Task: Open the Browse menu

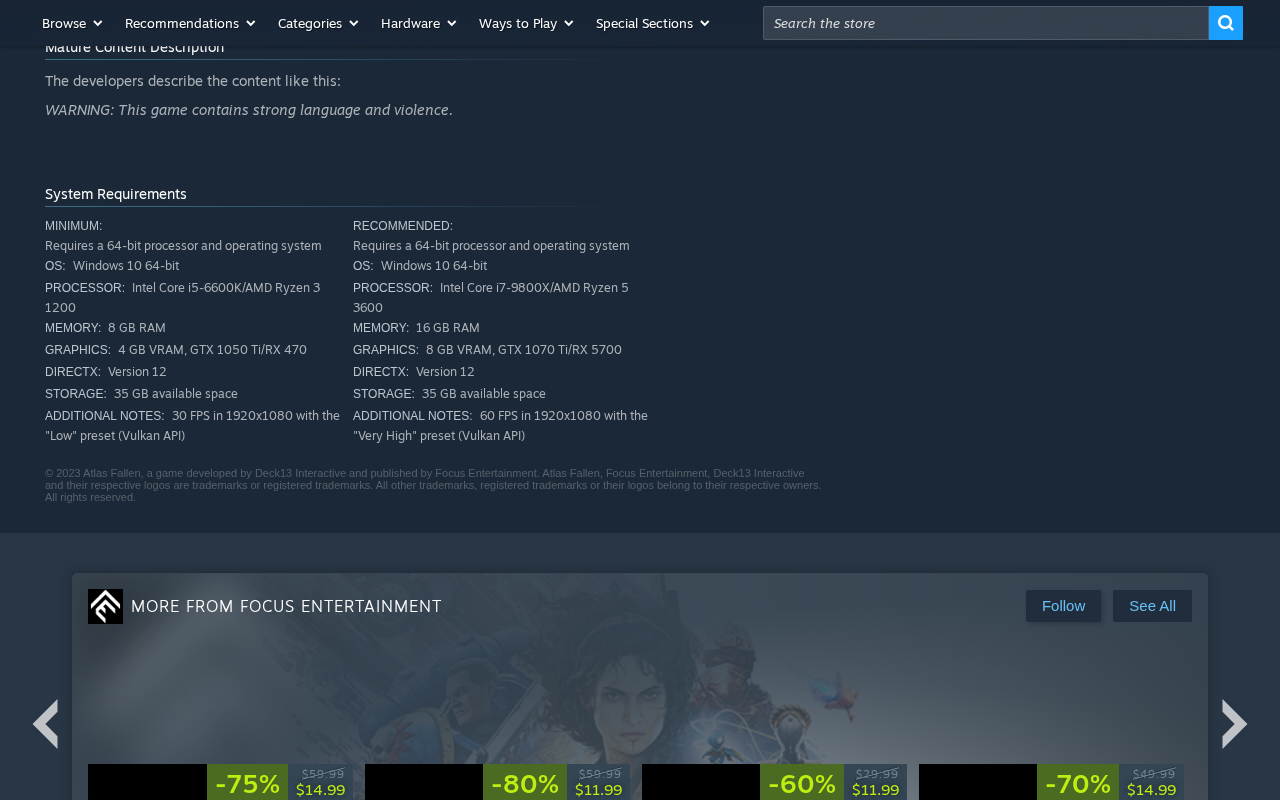Action: tap(71, 23)
